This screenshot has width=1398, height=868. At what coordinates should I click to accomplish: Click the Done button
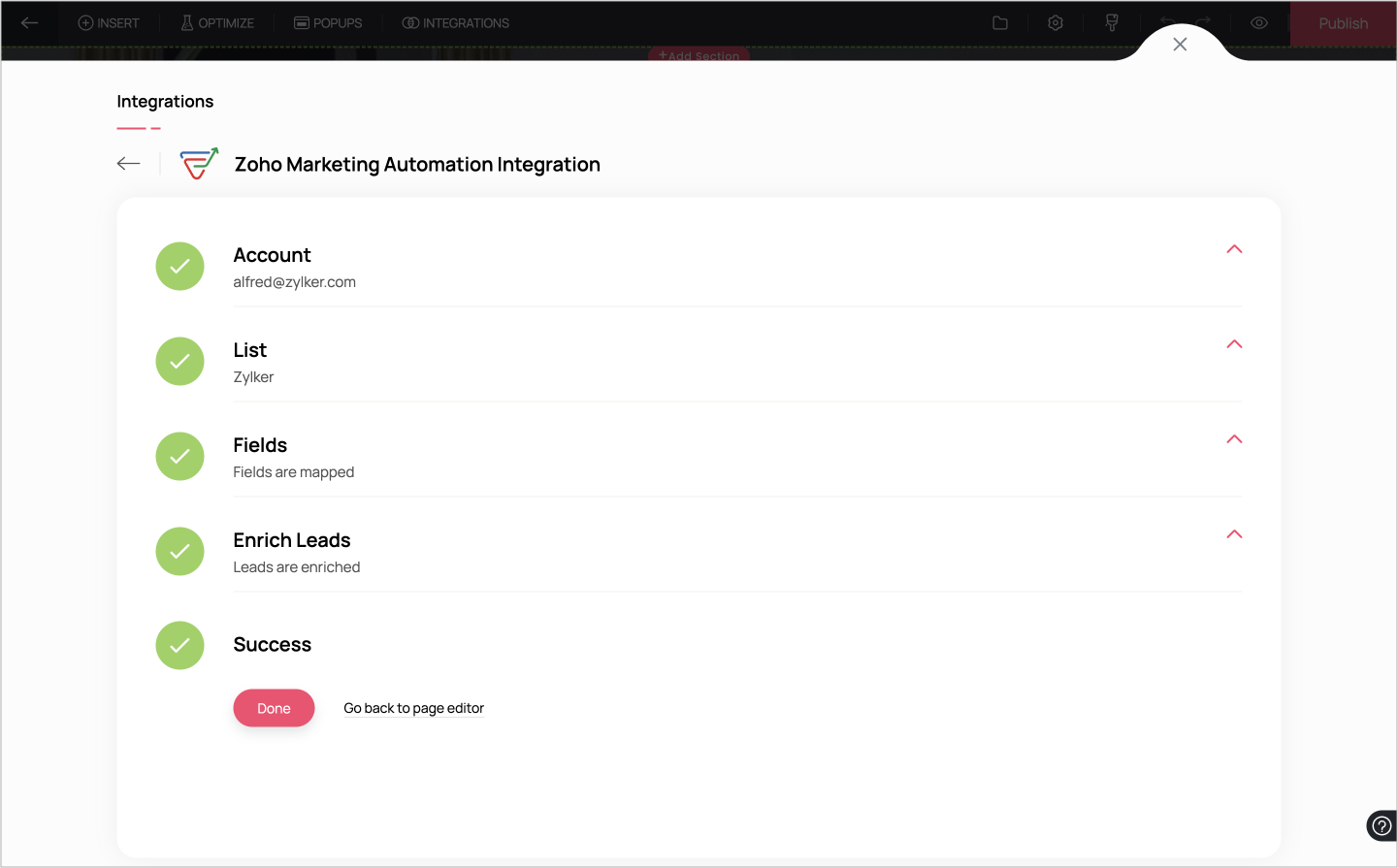tap(274, 708)
